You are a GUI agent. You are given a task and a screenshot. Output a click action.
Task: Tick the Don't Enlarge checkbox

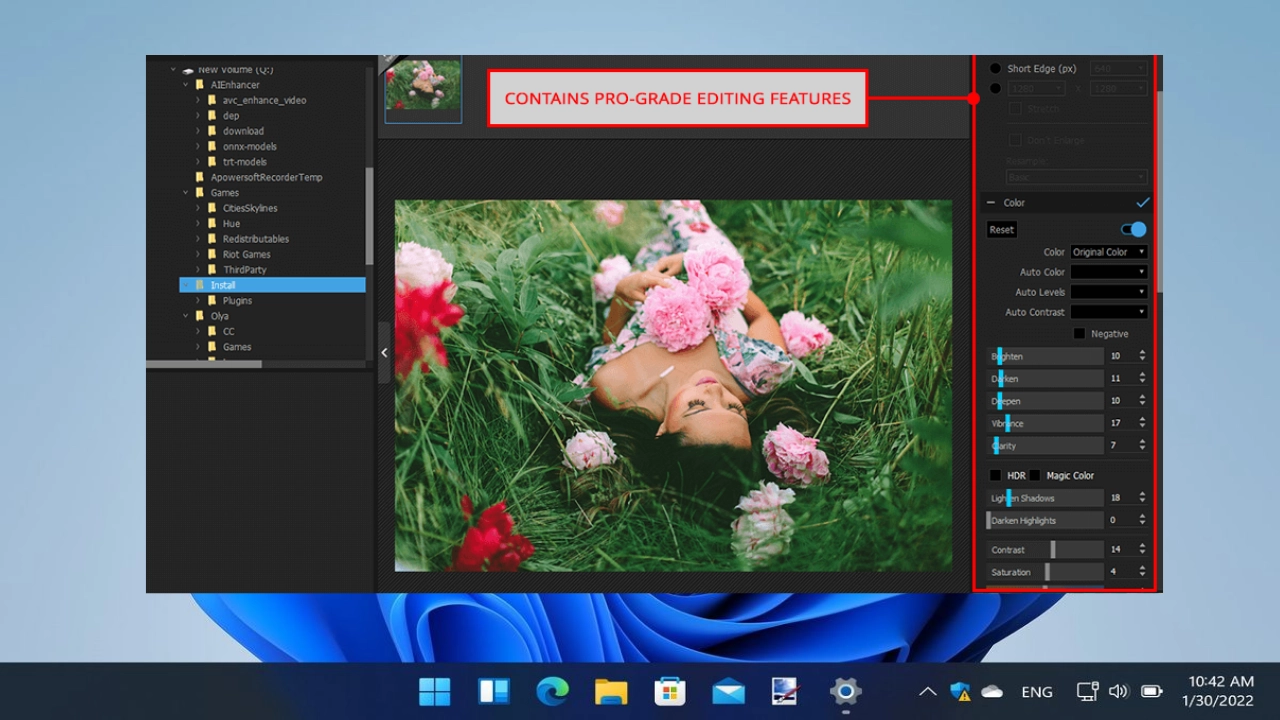click(1015, 141)
